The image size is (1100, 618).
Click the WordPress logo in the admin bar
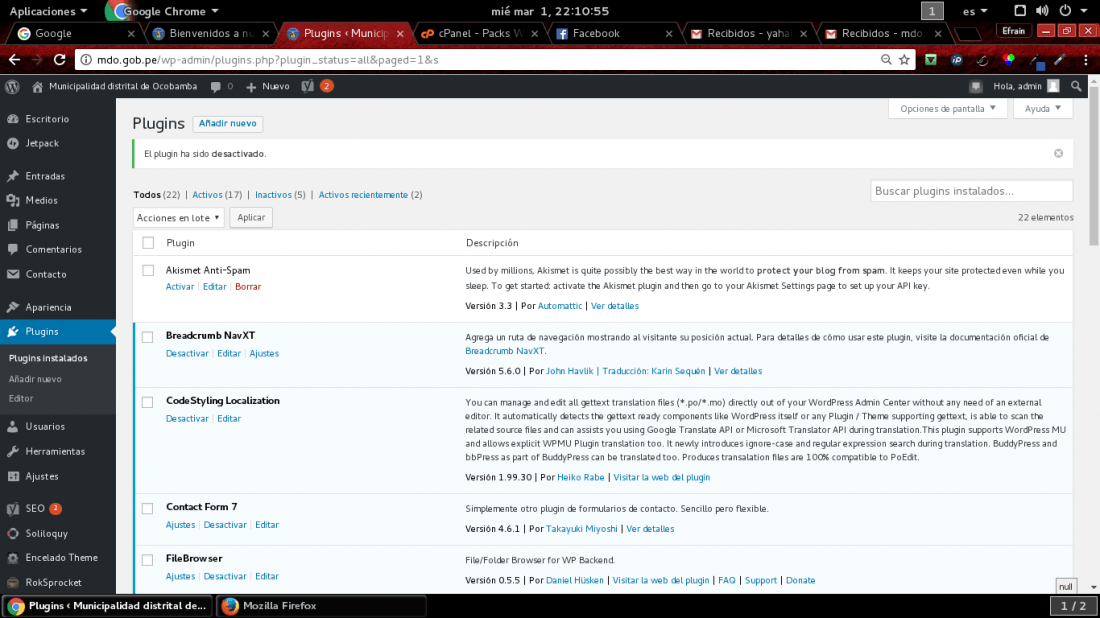(12, 86)
